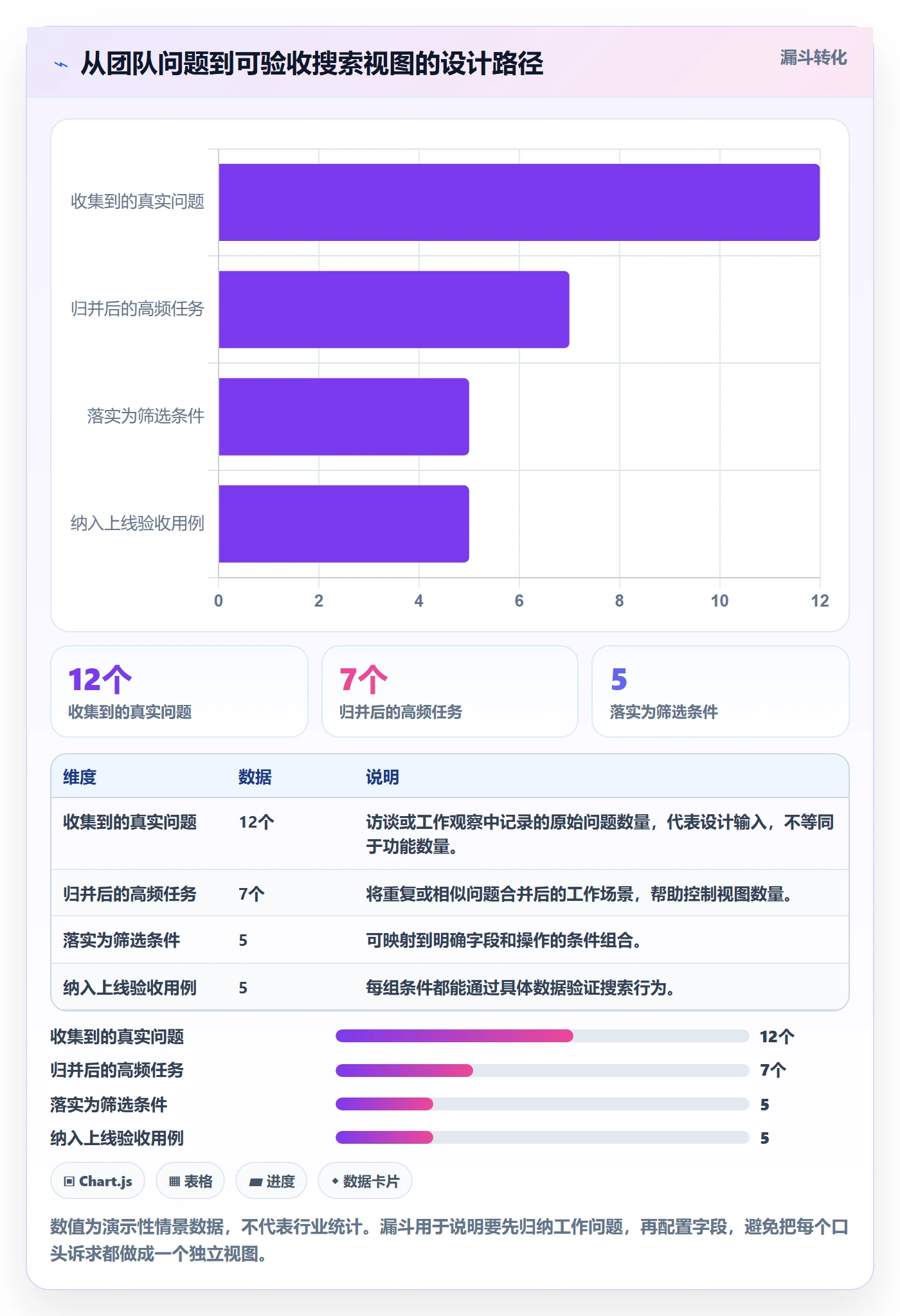Click the 收集到的真实问题 cell in the table
The height and width of the screenshot is (1316, 900).
[130, 822]
